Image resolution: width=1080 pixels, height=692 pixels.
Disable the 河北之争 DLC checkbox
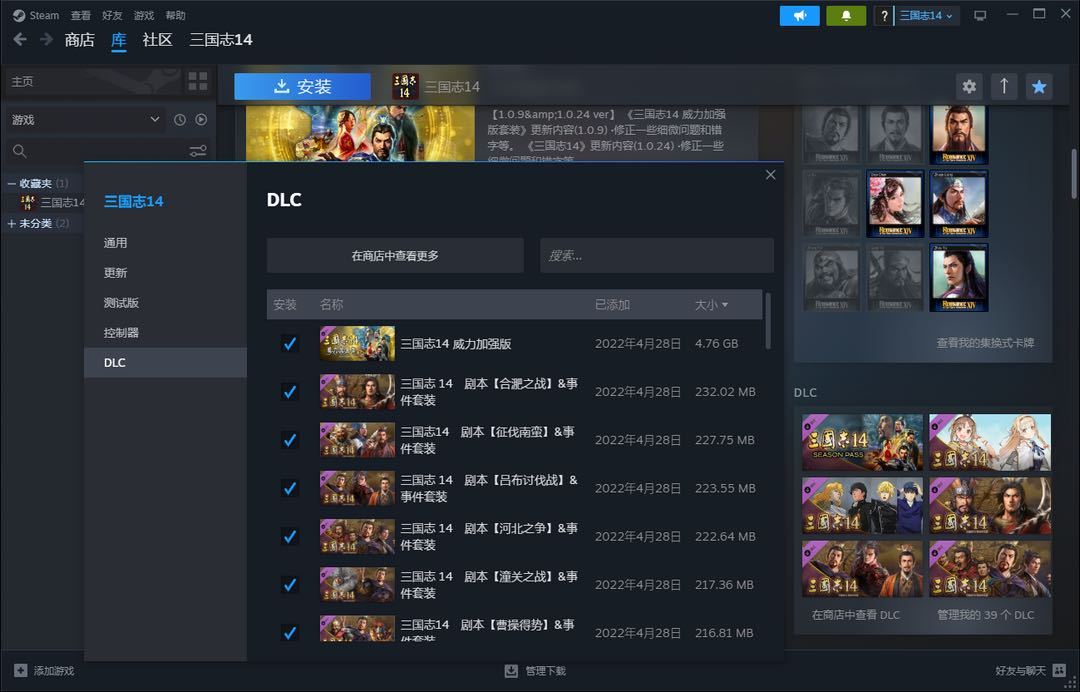290,536
